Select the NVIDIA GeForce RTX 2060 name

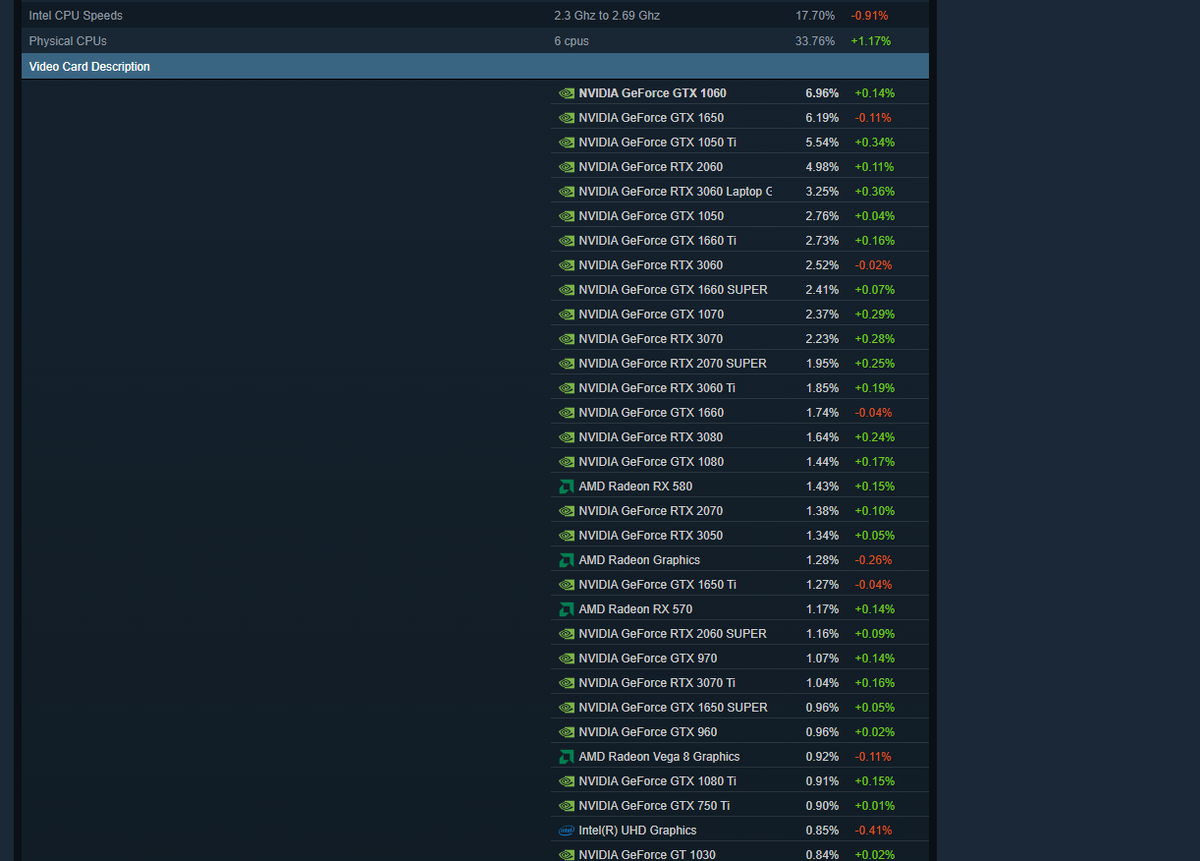[x=650, y=167]
